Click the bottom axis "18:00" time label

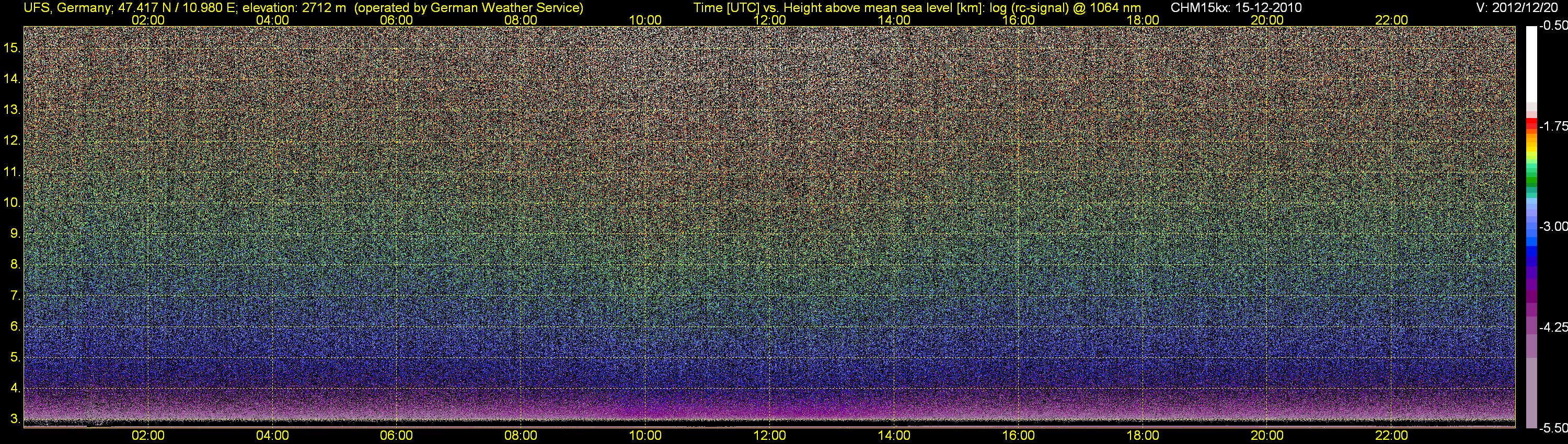coord(1143,436)
